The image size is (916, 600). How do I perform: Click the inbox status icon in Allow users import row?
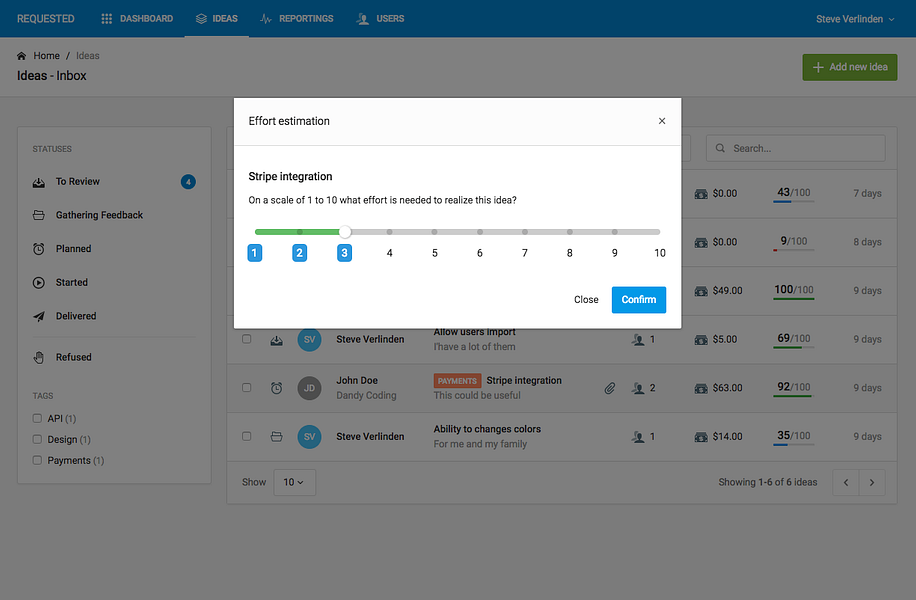[276, 339]
